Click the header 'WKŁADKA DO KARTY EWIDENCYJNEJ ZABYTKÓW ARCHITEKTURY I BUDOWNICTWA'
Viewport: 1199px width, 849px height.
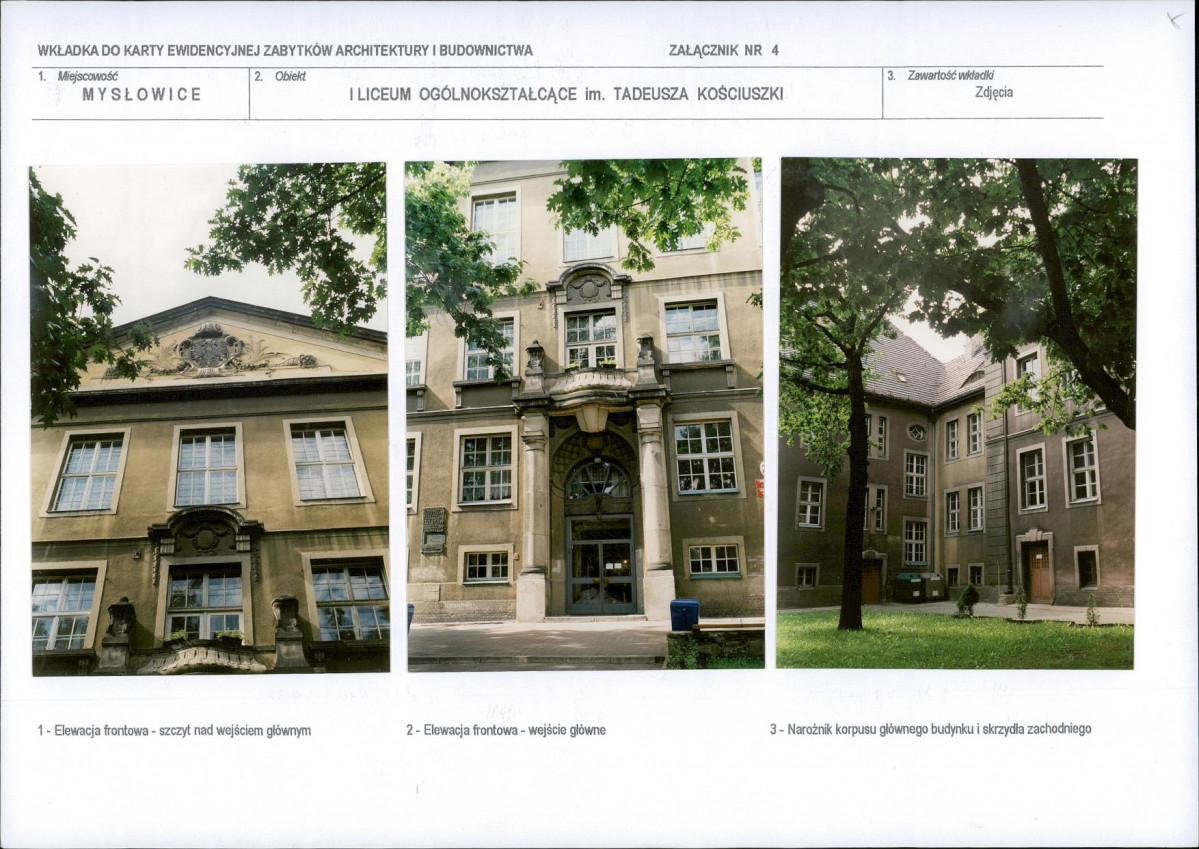click(285, 50)
